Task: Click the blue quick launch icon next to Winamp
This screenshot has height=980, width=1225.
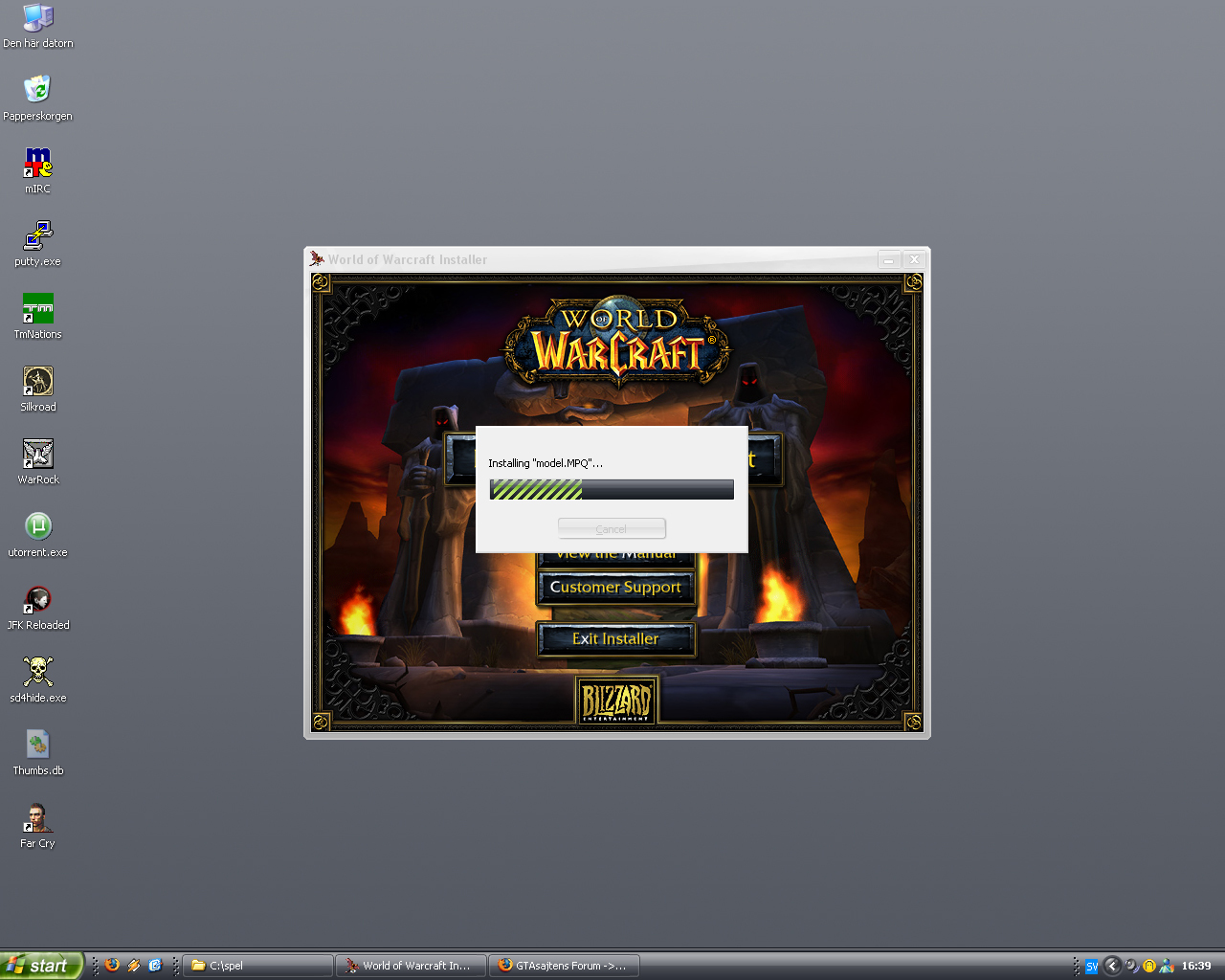Action: (155, 965)
